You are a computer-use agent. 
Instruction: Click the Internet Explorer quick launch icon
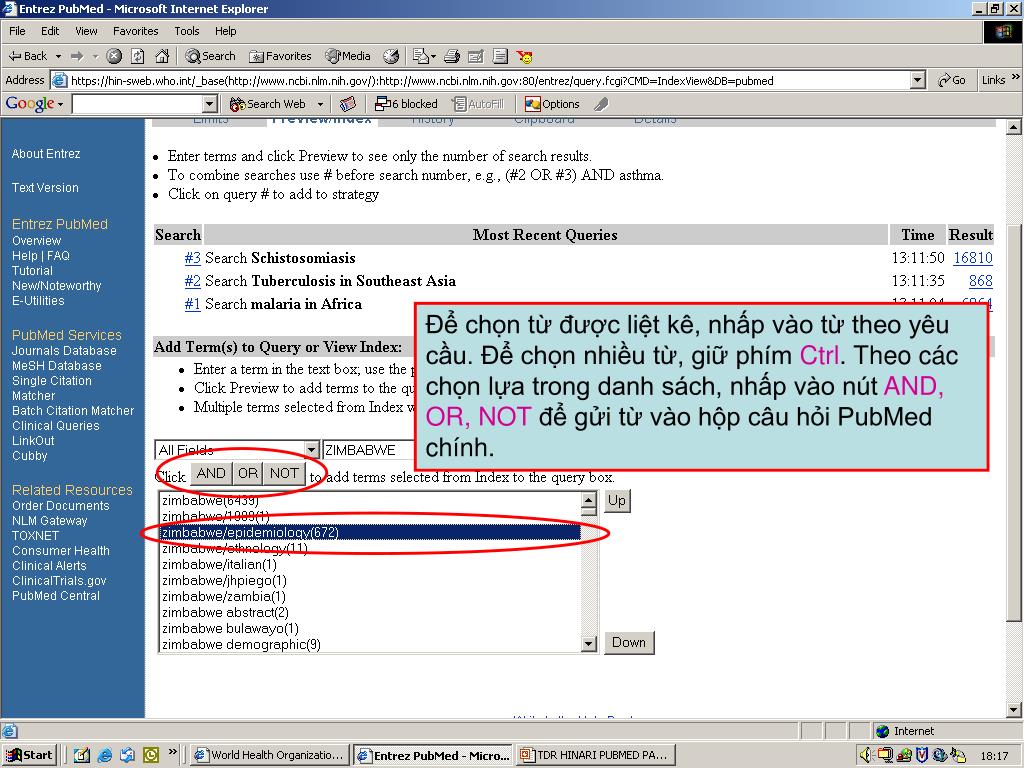coord(104,755)
